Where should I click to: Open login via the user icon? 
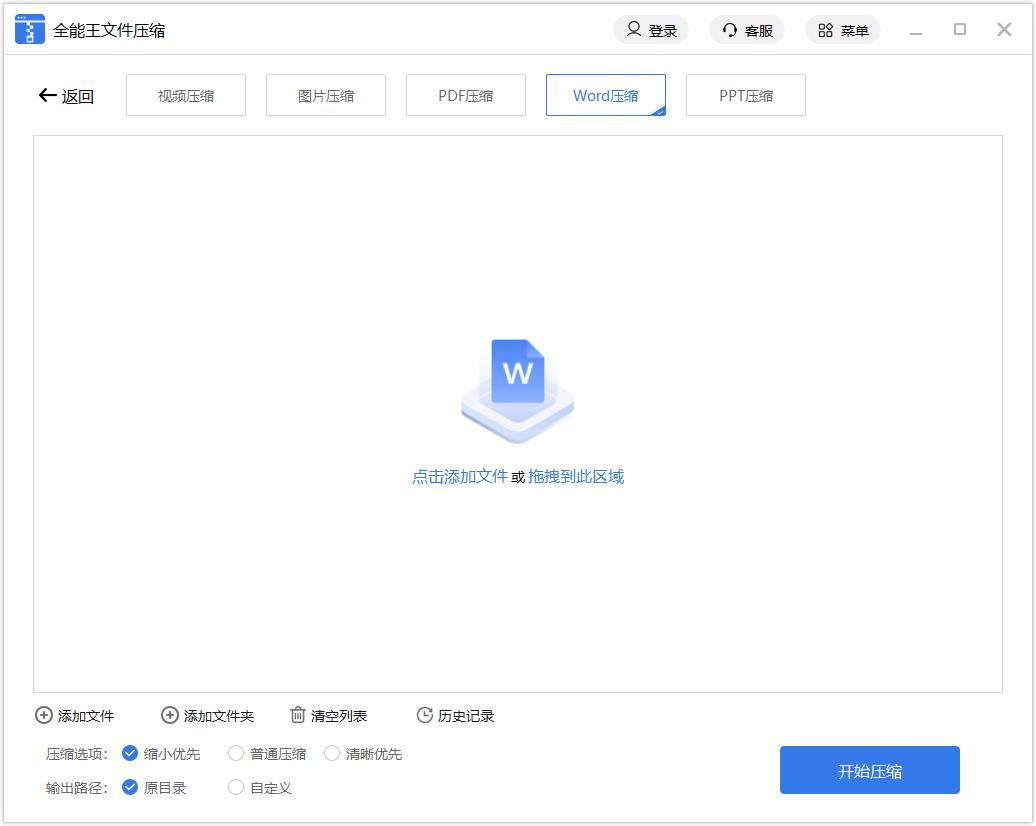click(x=634, y=30)
